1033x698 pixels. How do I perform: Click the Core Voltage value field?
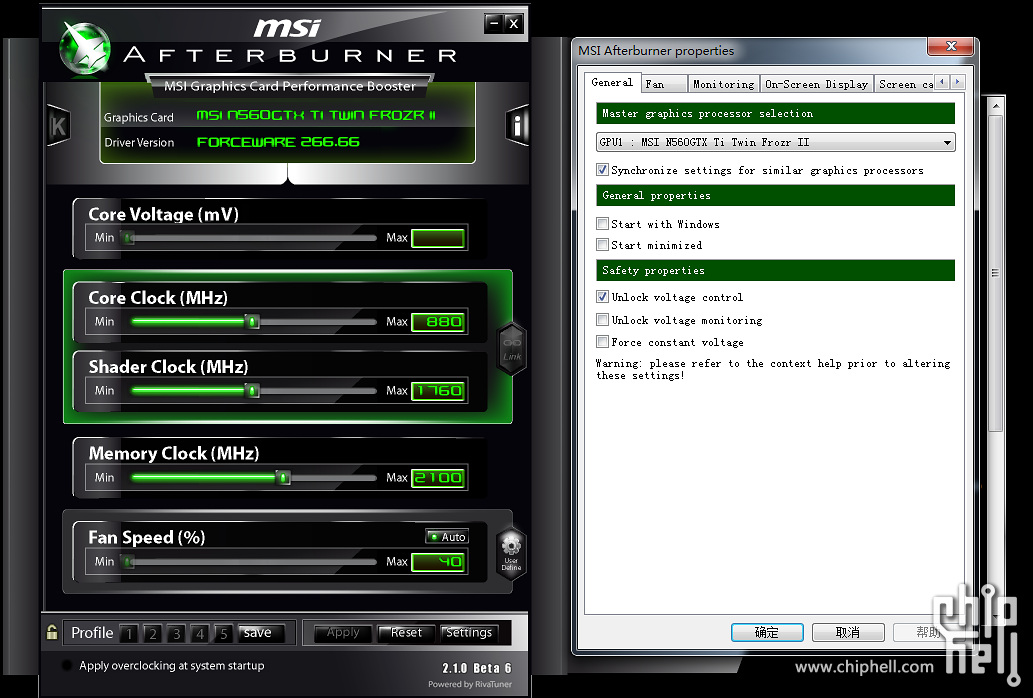click(x=438, y=238)
